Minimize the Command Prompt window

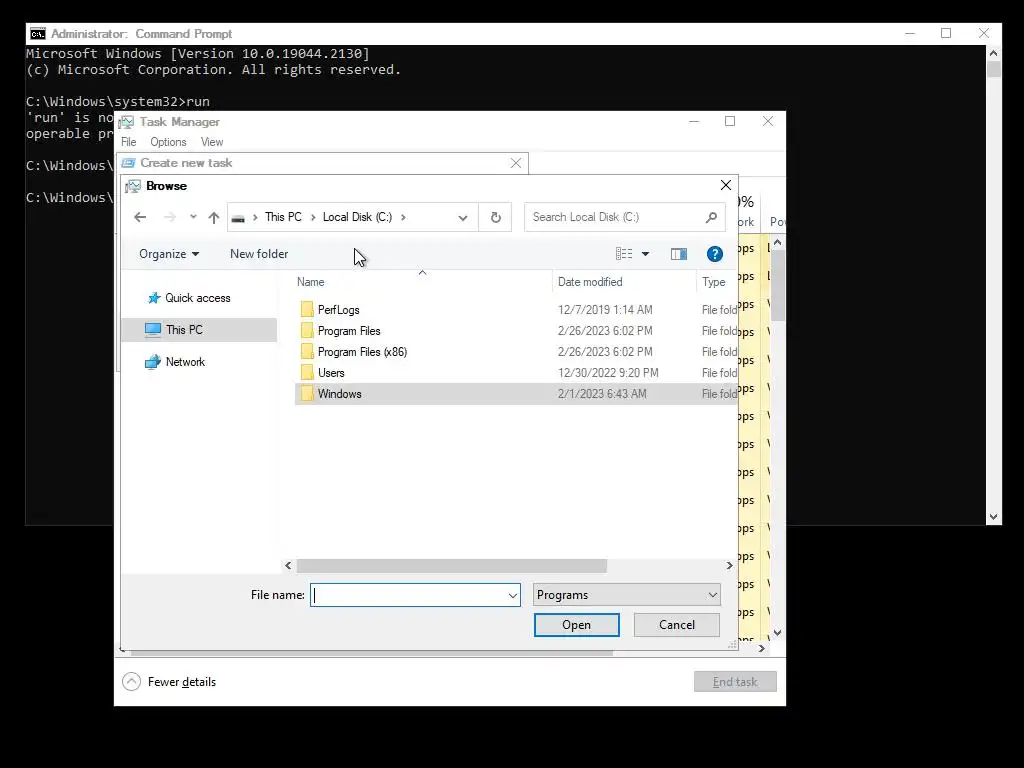tap(910, 33)
